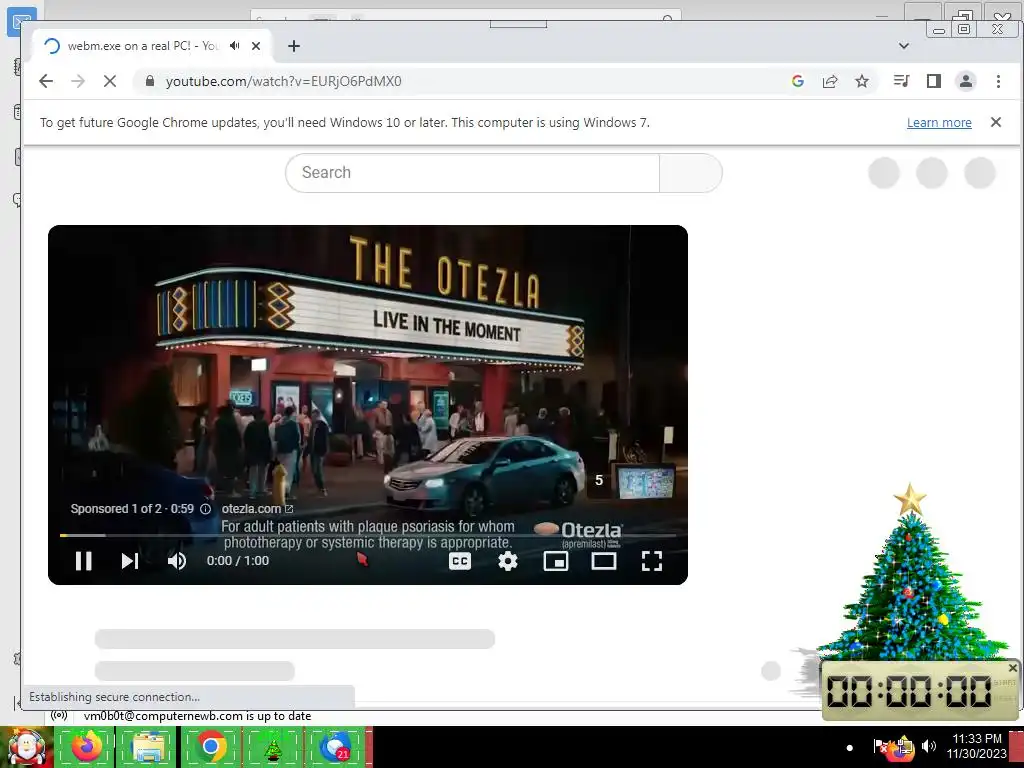Toggle closed captions CC button

click(x=460, y=560)
